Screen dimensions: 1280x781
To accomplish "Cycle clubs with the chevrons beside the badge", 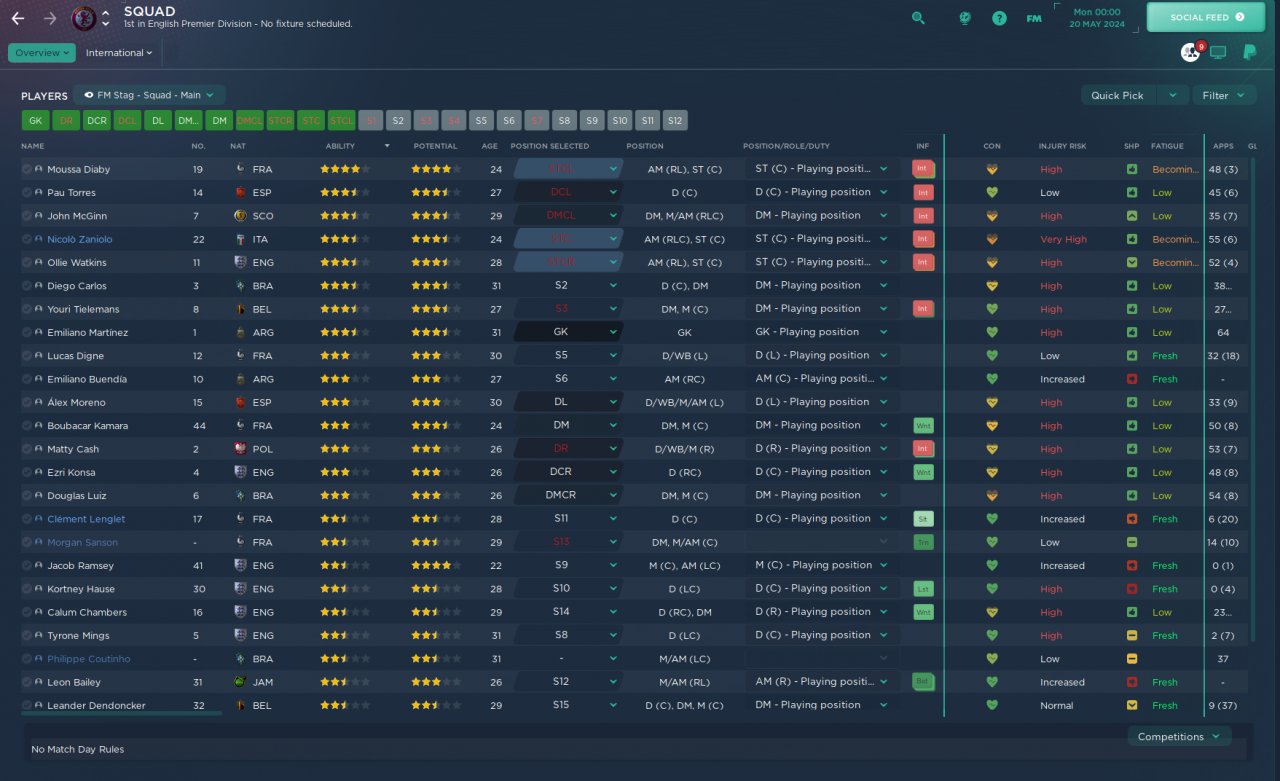I will pos(107,18).
